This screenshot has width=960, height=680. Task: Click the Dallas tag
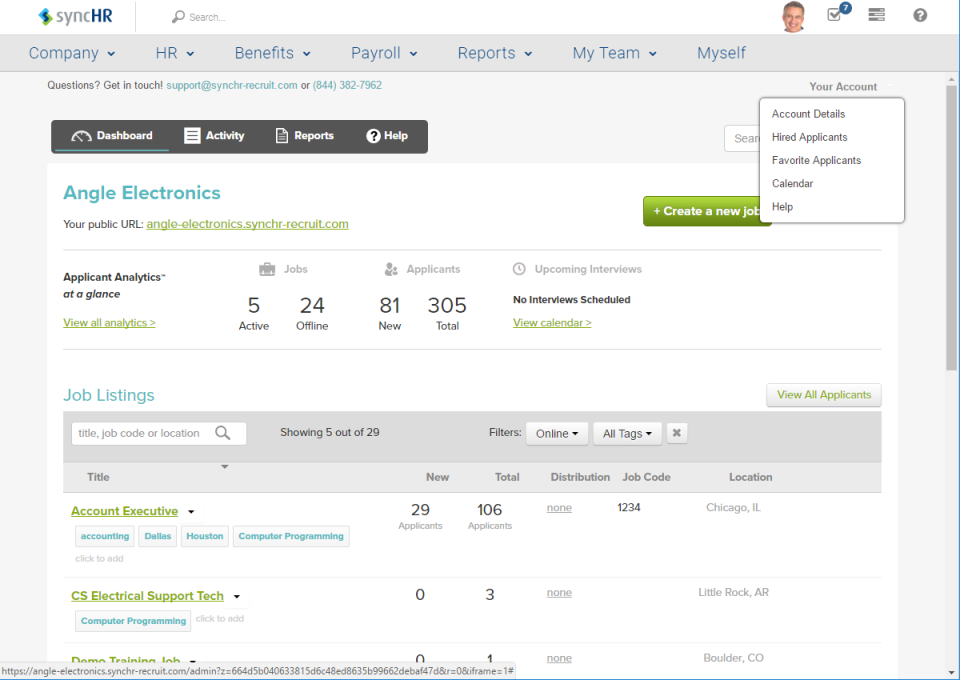157,536
